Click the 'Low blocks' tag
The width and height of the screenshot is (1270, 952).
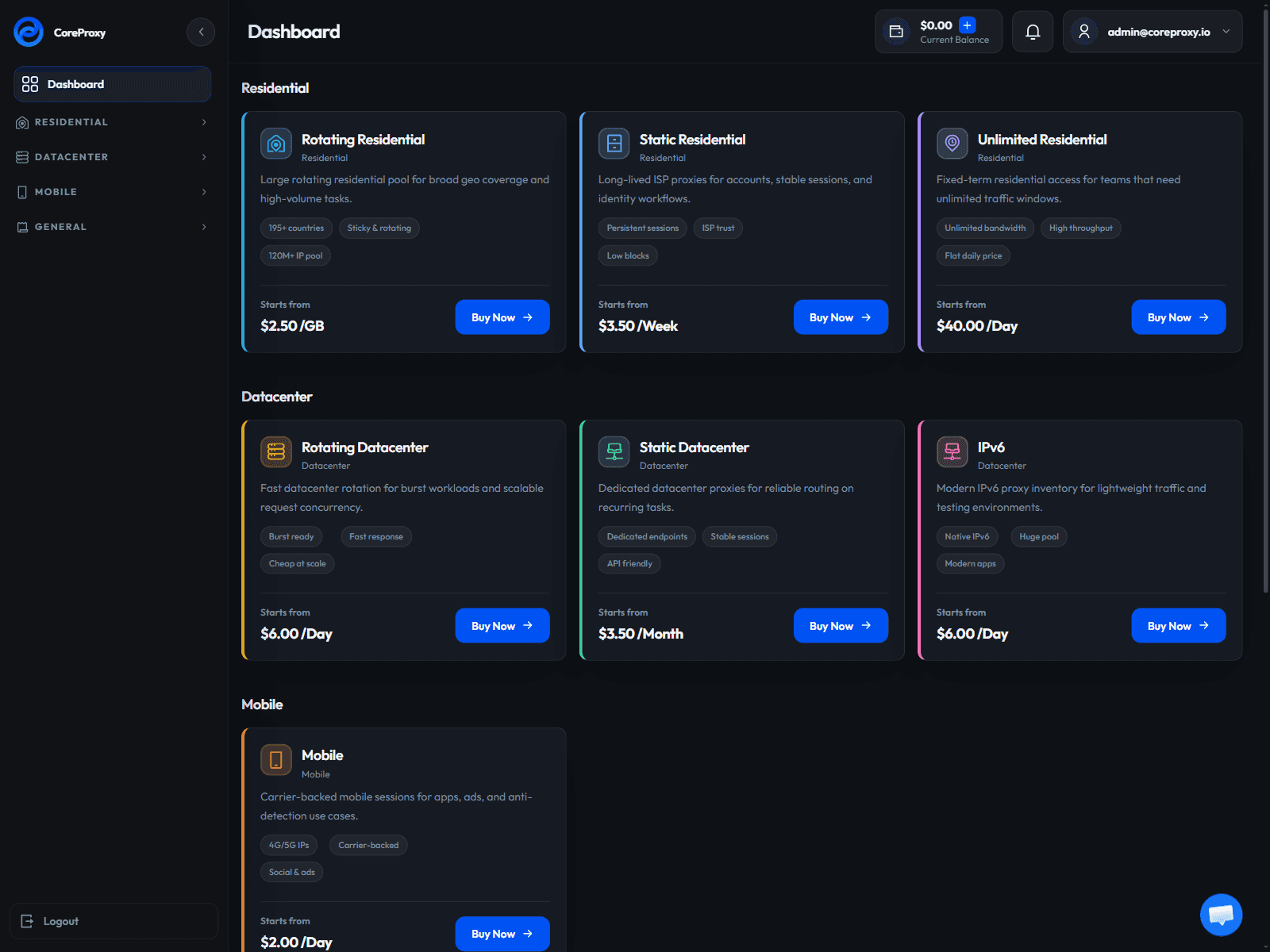(x=628, y=255)
